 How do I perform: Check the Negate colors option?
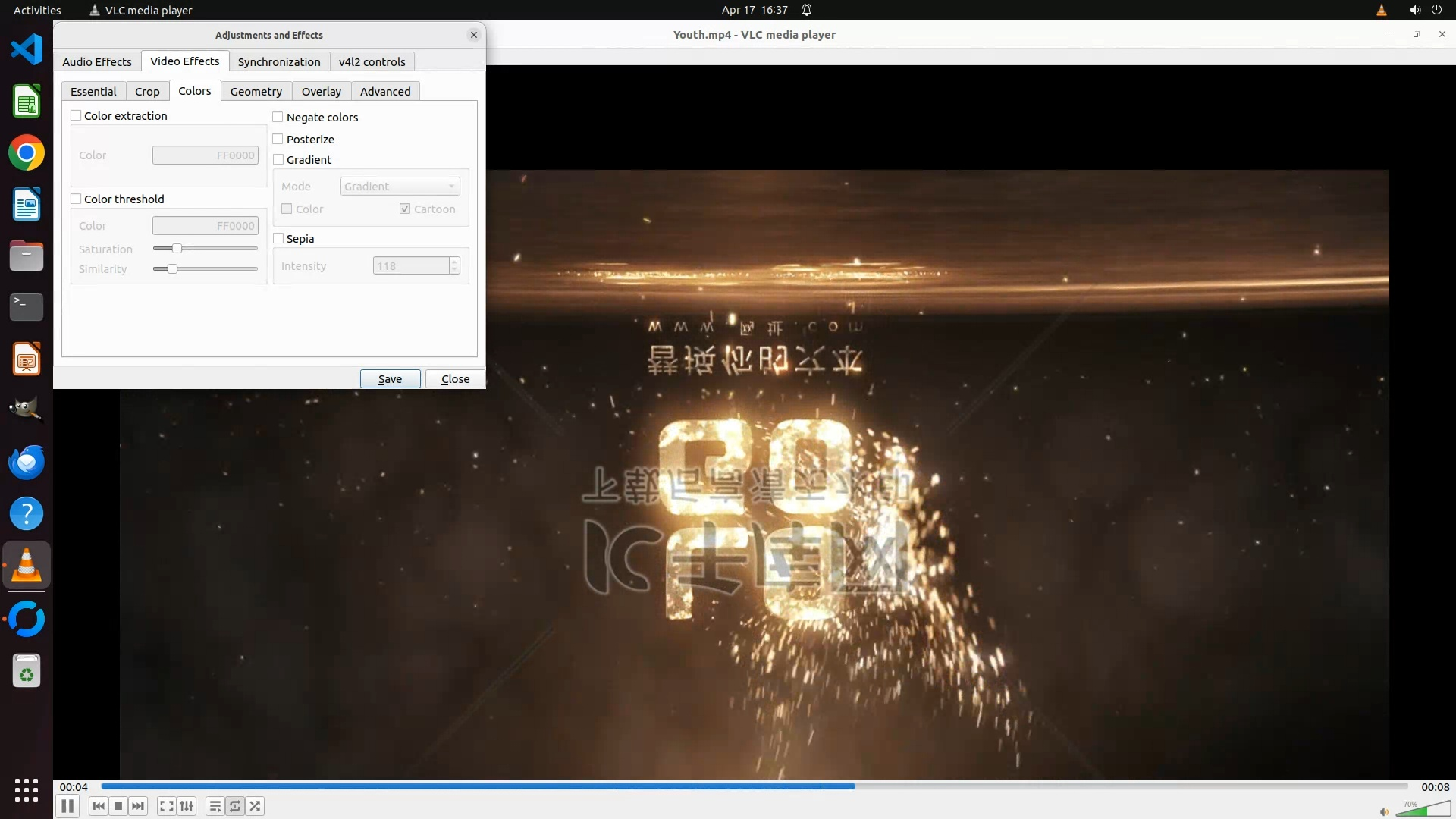(x=278, y=118)
